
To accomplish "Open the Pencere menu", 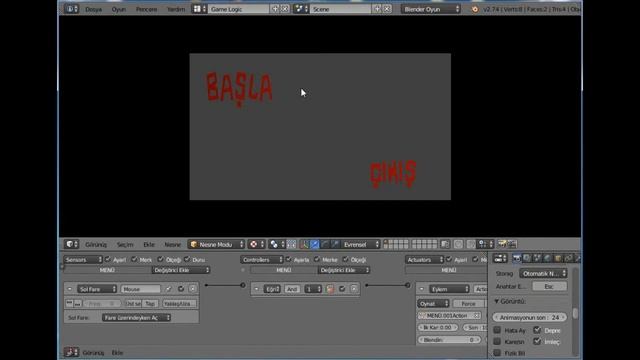I will [x=147, y=9].
